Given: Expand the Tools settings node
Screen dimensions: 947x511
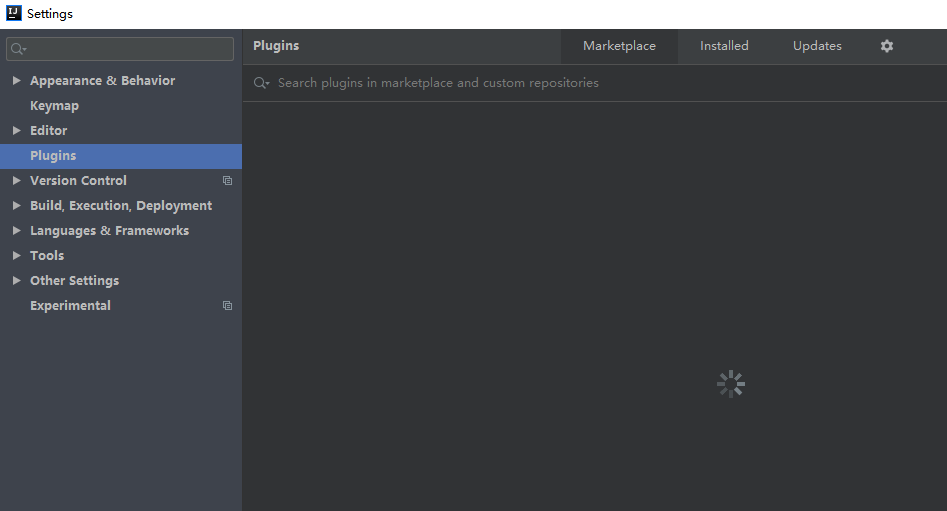Looking at the screenshot, I should [16, 256].
